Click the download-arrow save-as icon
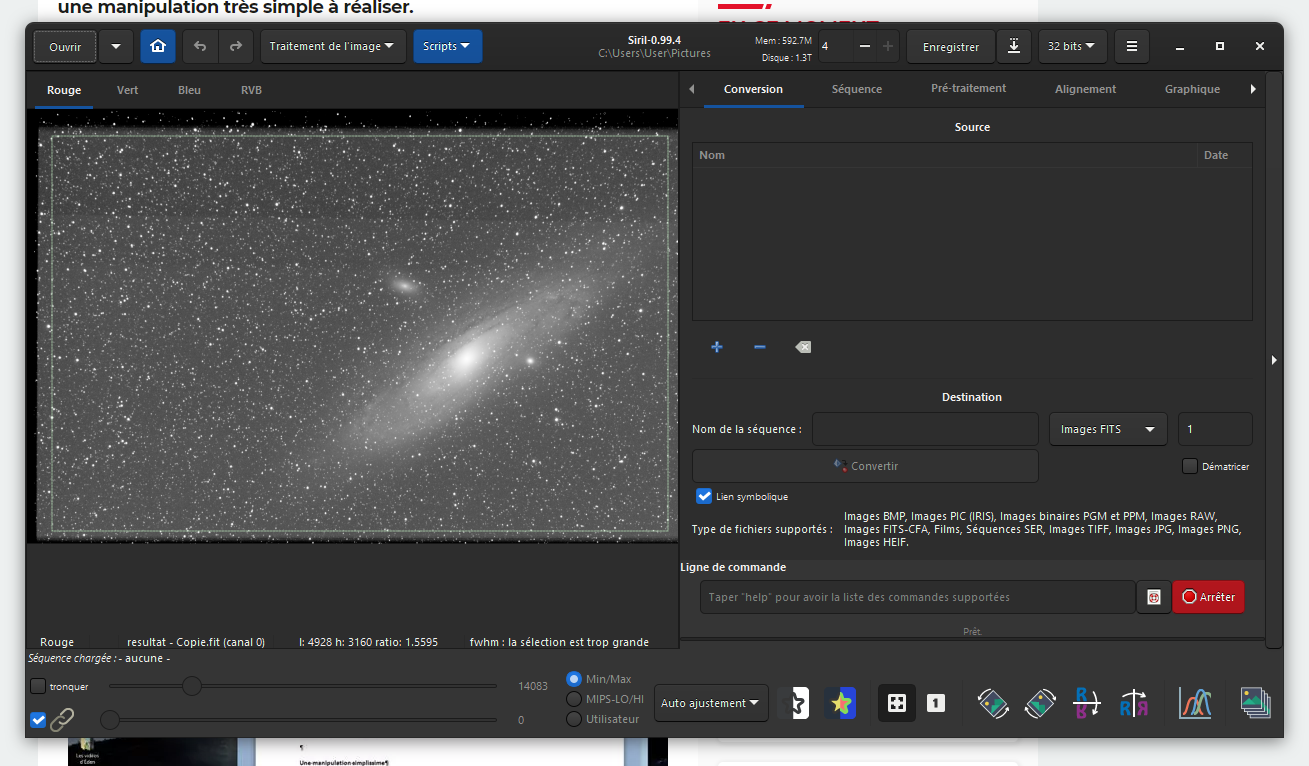Viewport: 1309px width, 766px height. 1014,46
